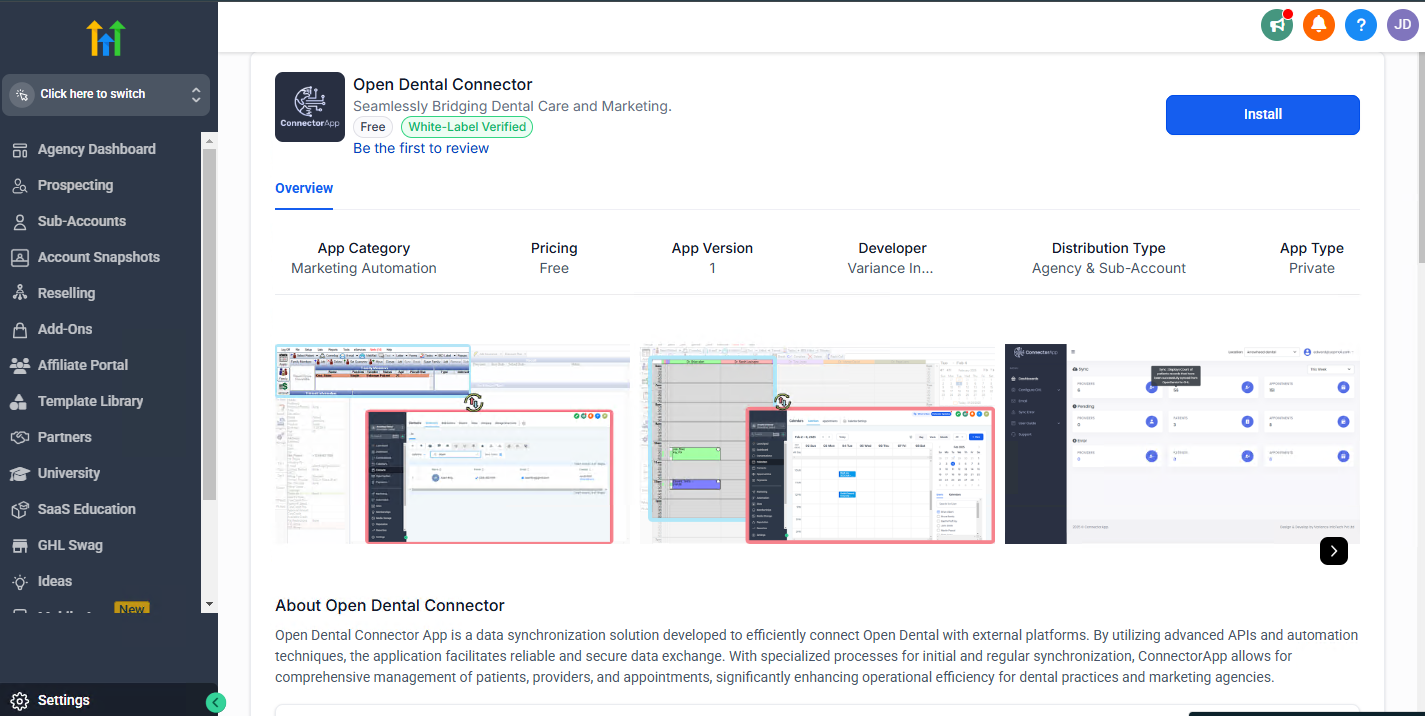Open Settings at the bottom of sidebar
This screenshot has height=716, width=1425.
(63, 699)
